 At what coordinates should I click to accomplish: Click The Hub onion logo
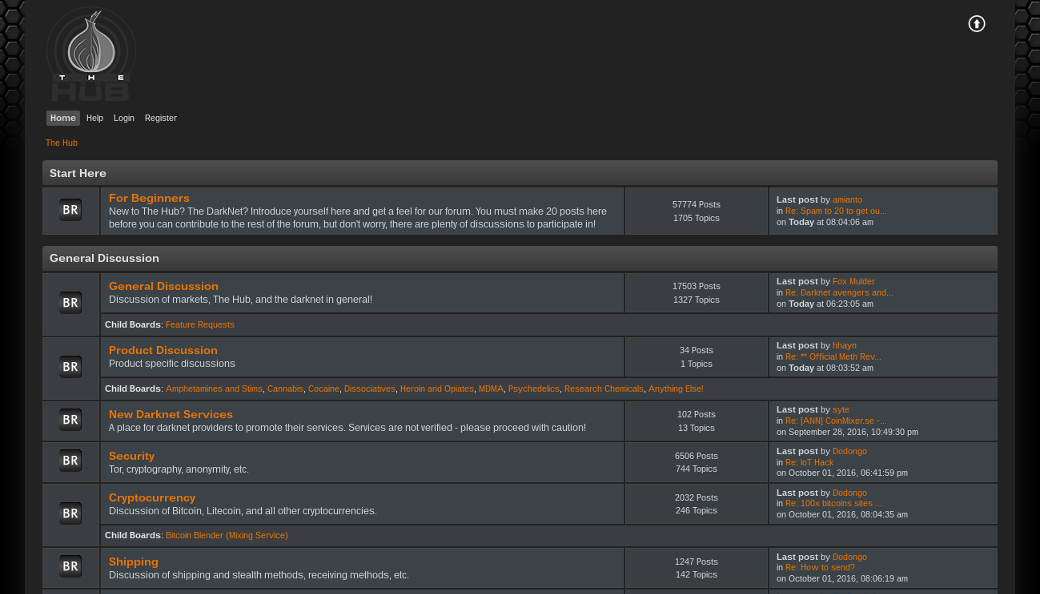(x=90, y=54)
